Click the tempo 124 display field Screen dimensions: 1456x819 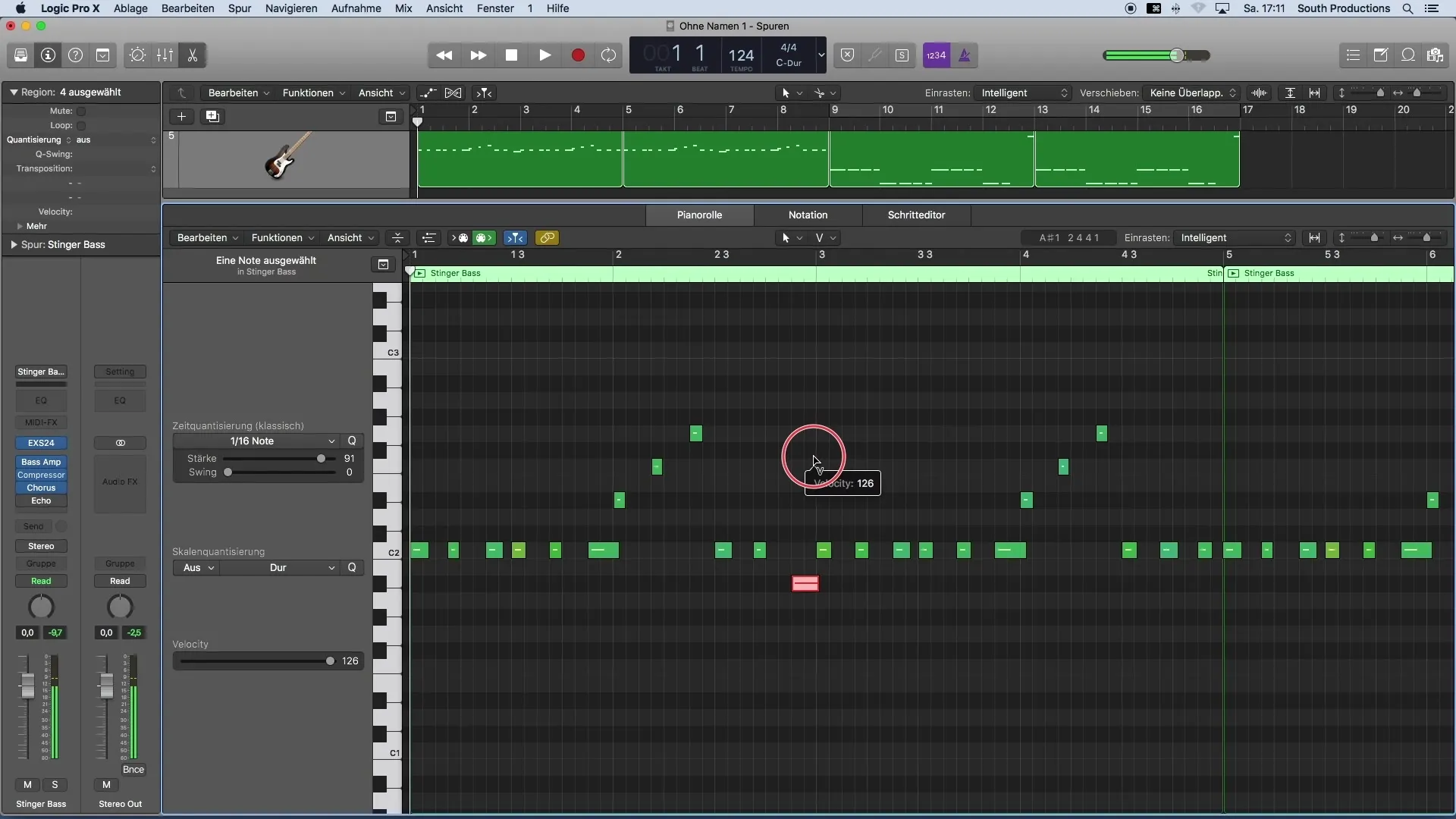point(741,55)
